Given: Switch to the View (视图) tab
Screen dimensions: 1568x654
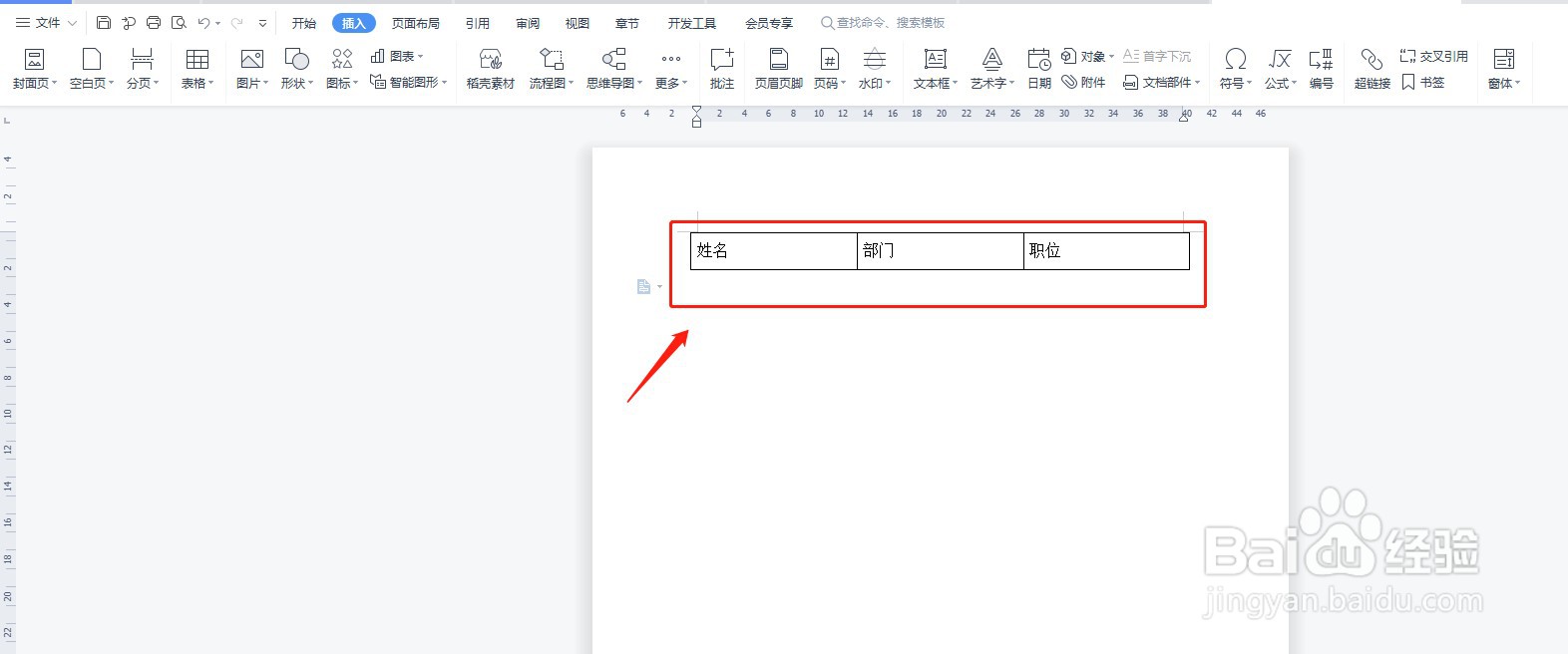Looking at the screenshot, I should (x=578, y=23).
